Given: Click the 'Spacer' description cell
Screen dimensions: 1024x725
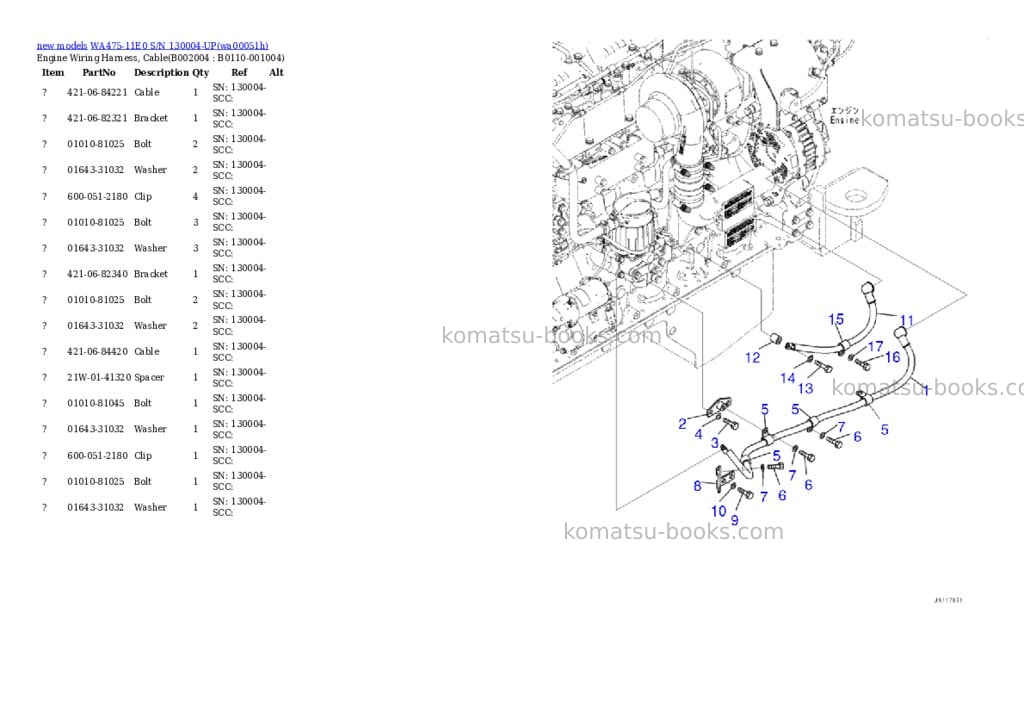Looking at the screenshot, I should [x=149, y=378].
